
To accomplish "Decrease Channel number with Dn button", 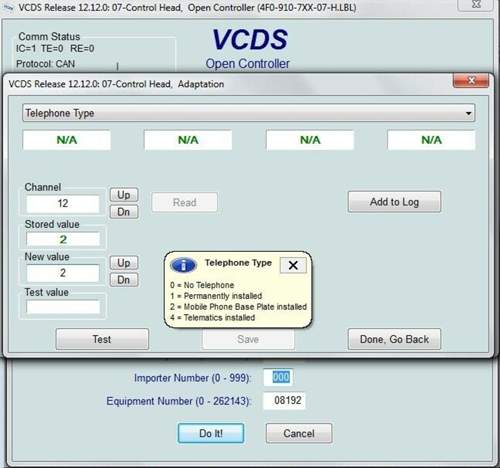I will click(124, 212).
